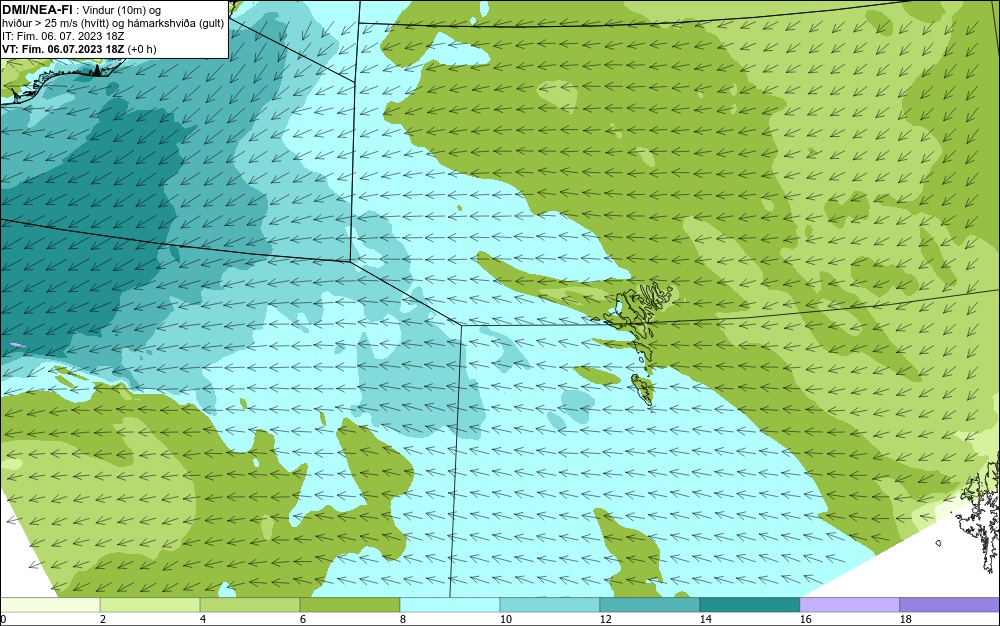Click the 8–10 m/s light cyan legend swatch
1000x626 pixels.
pyautogui.click(x=450, y=605)
